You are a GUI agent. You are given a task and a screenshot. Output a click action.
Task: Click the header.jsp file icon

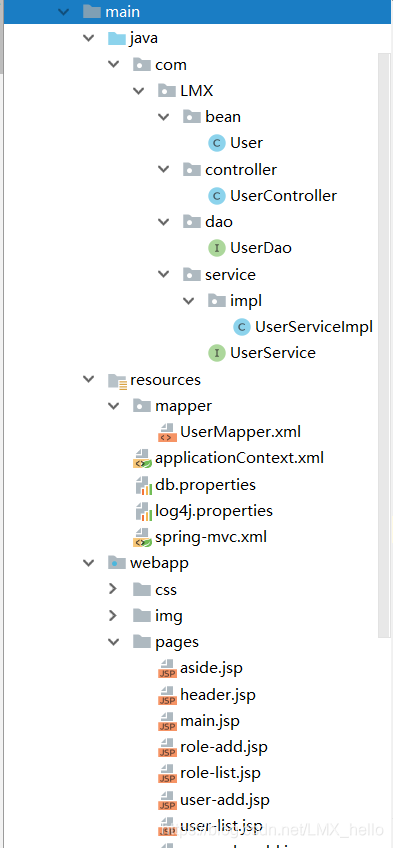(168, 694)
